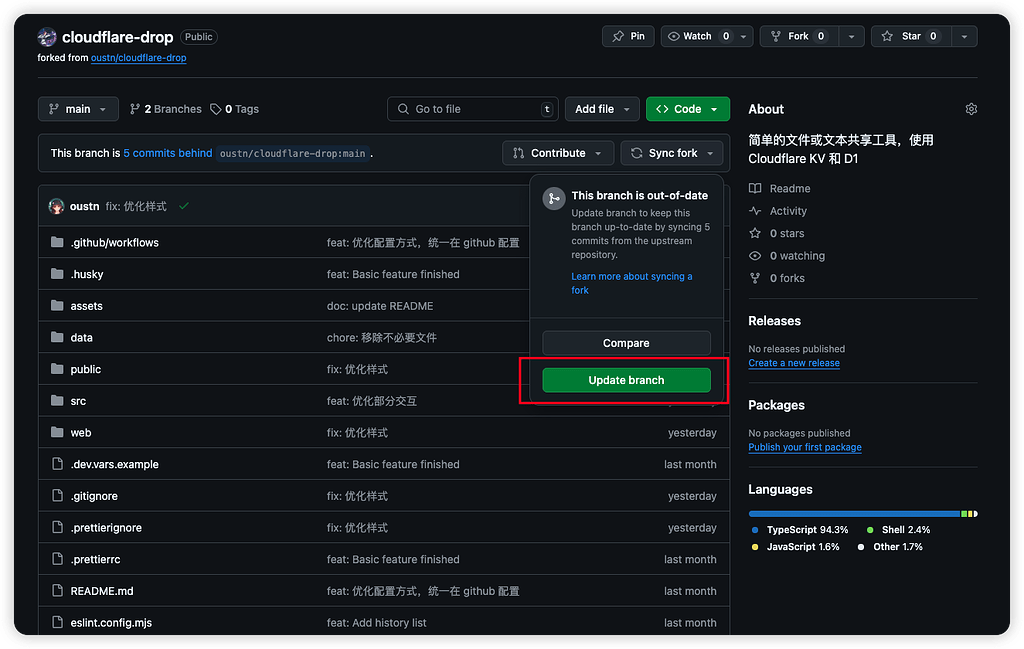Click the .prettierrc file icon
Viewport: 1024px width, 649px height.
[x=57, y=559]
